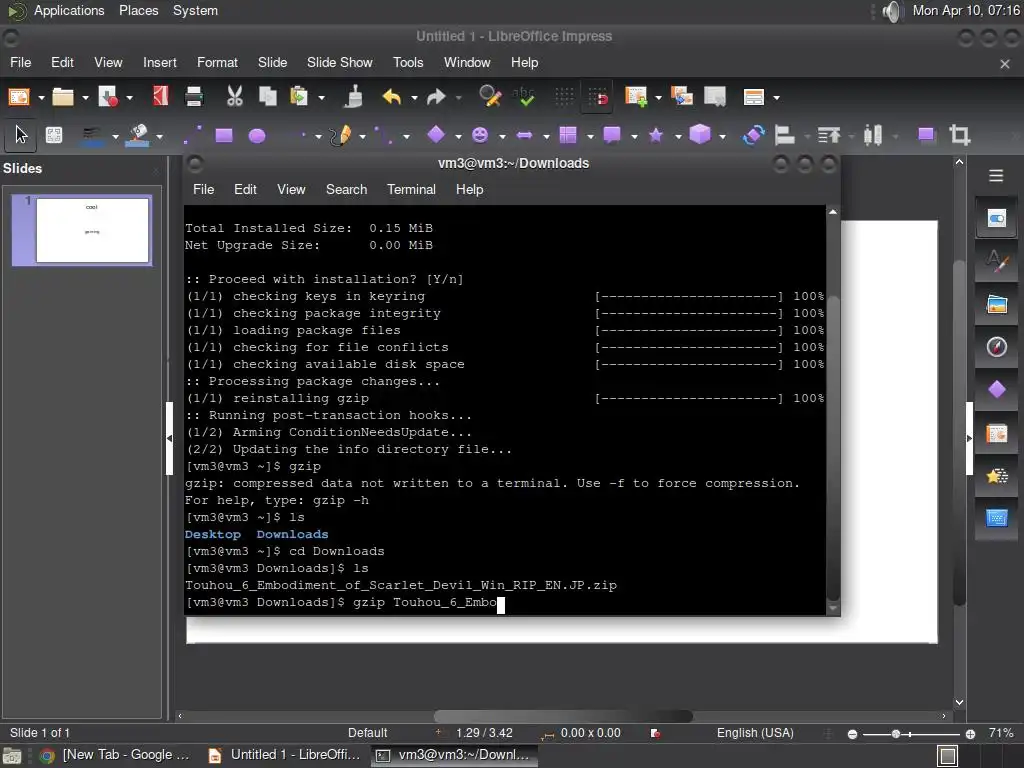Click English (USA) language in status bar
This screenshot has height=768, width=1024.
[x=755, y=733]
